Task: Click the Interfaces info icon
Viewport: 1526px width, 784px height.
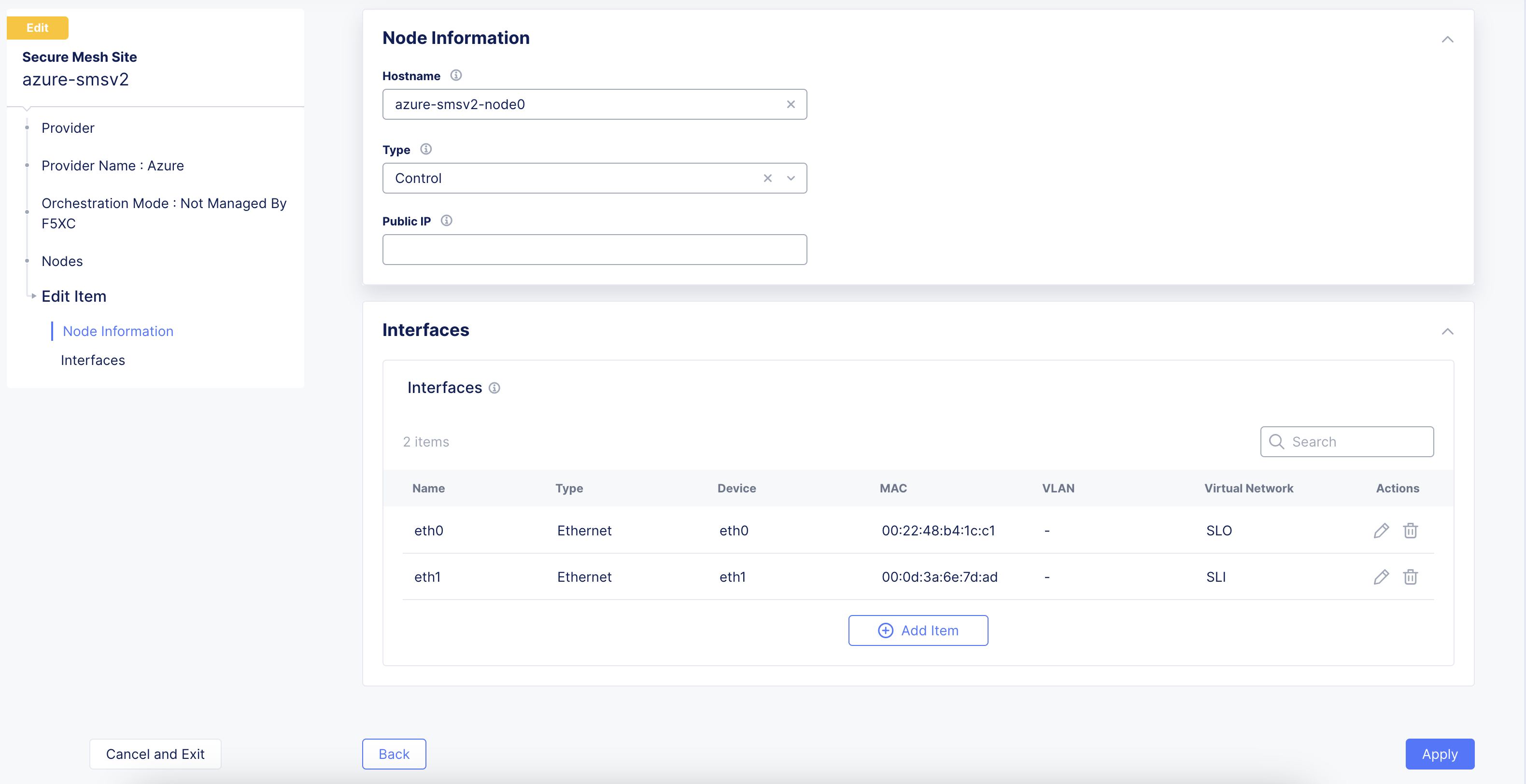Action: (x=495, y=388)
